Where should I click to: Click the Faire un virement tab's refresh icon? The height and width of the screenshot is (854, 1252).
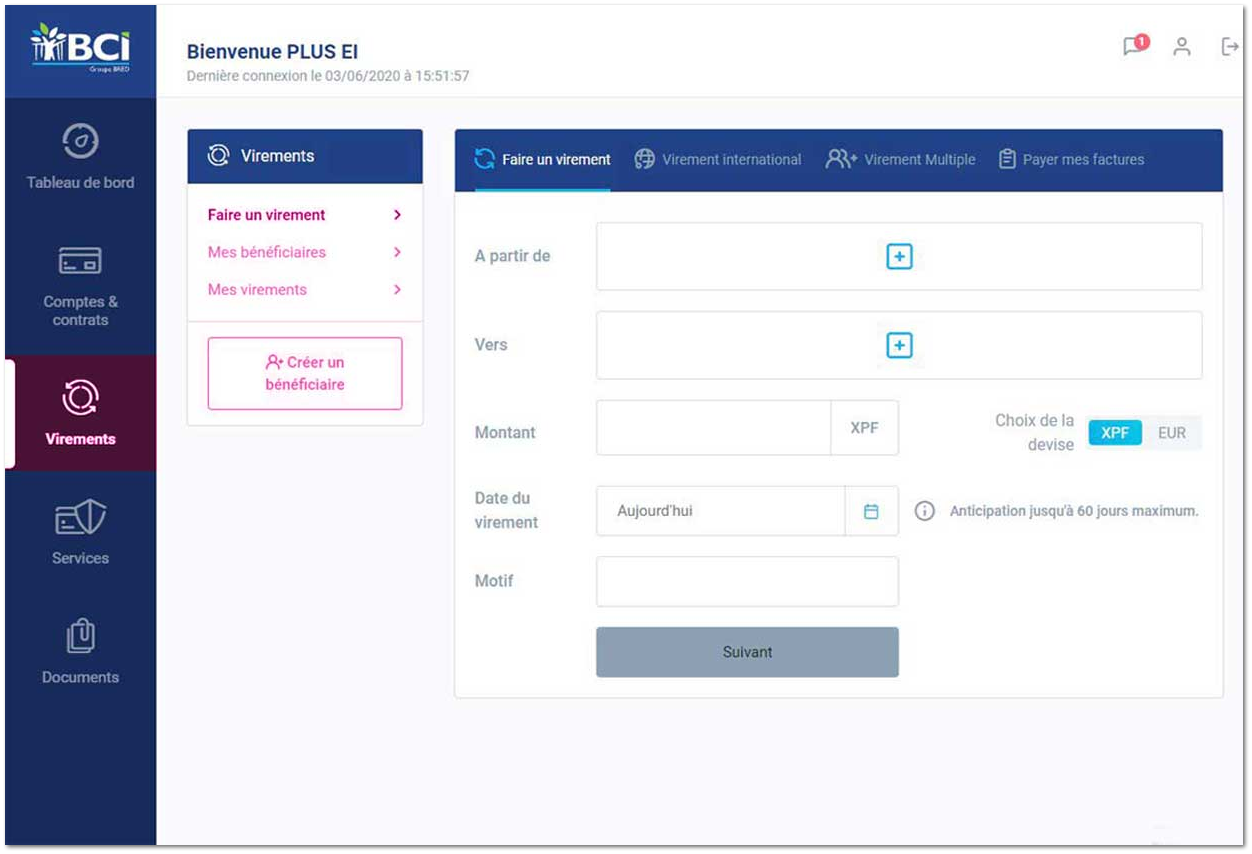coord(485,159)
